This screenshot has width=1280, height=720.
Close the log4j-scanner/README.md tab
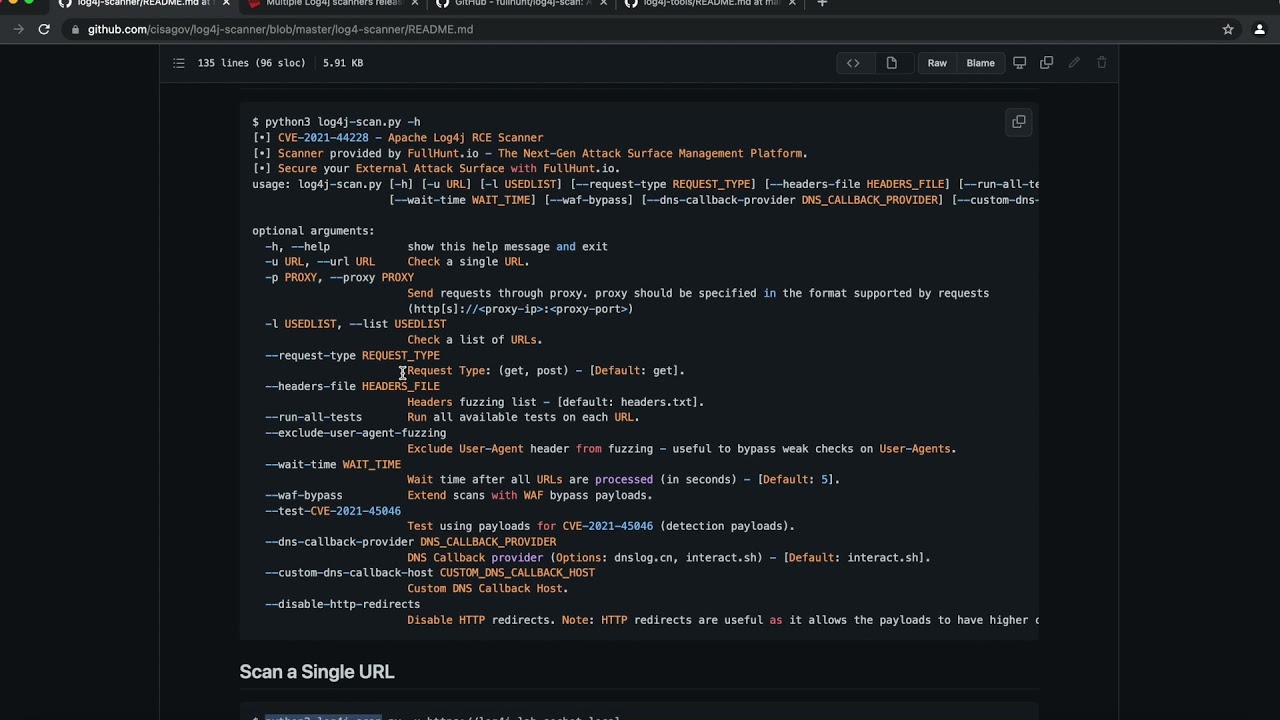pyautogui.click(x=226, y=3)
